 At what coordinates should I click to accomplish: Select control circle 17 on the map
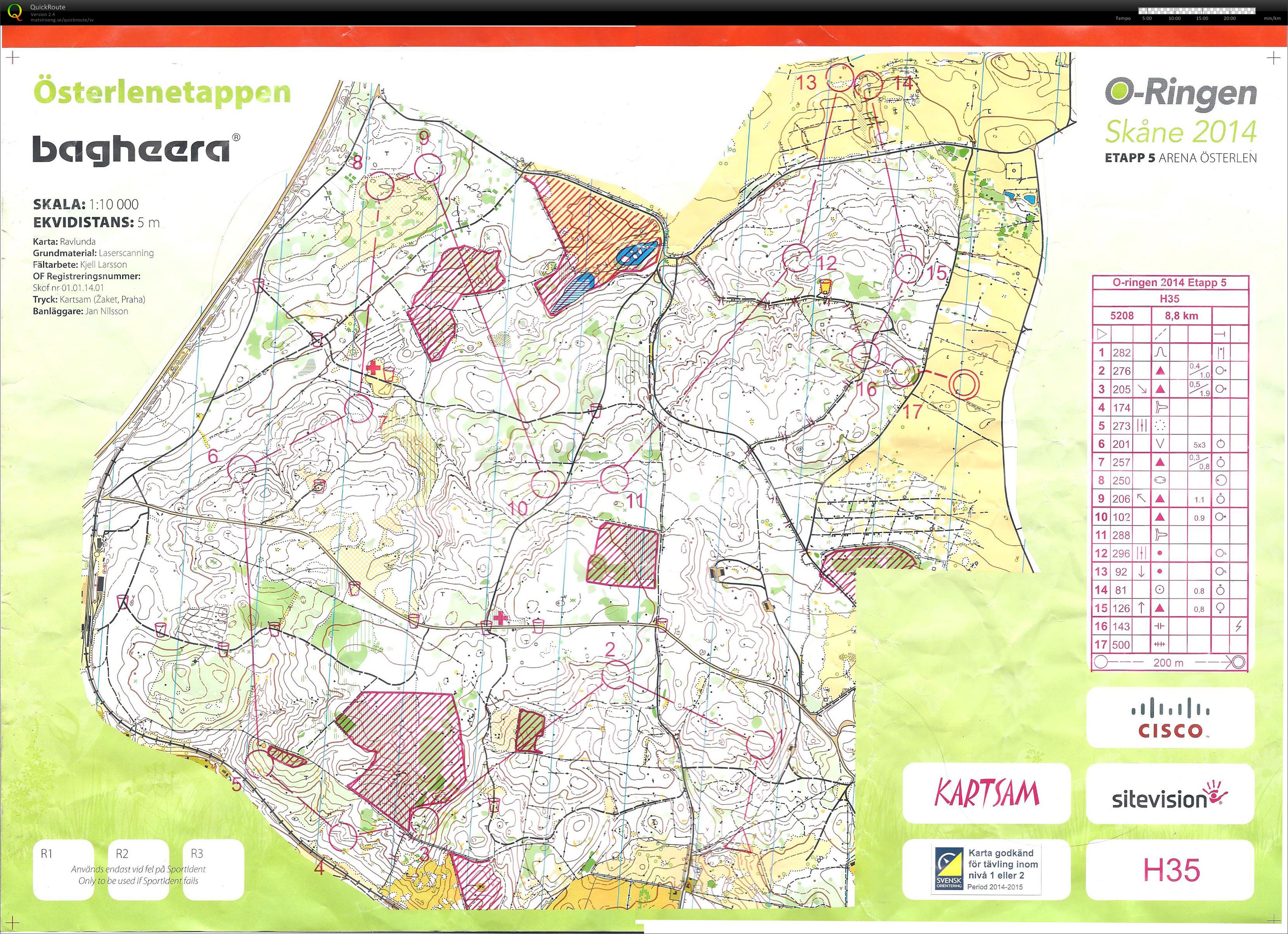(904, 372)
